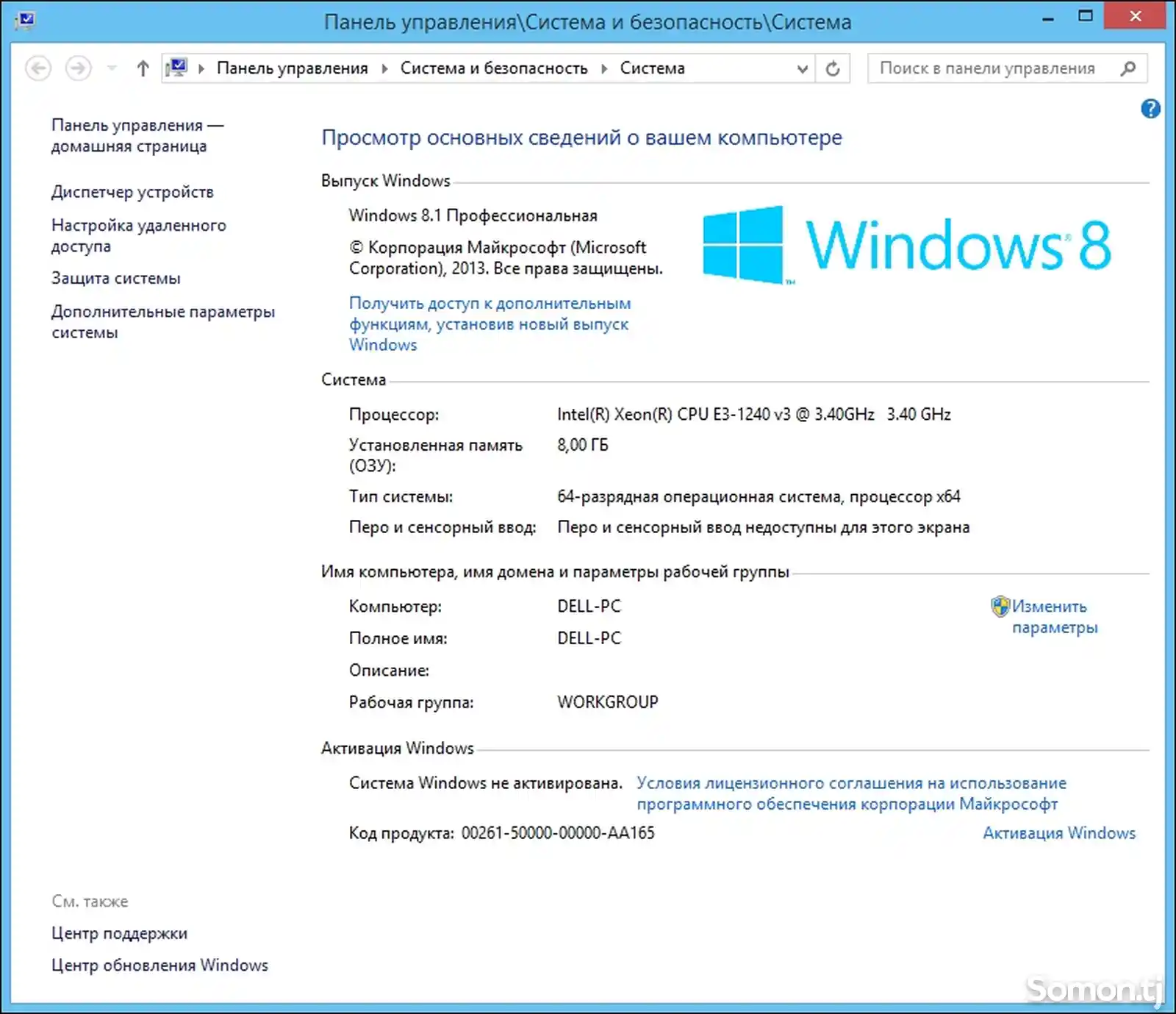Minimize the Система window
Viewport: 1176px width, 1014px height.
tap(1048, 18)
